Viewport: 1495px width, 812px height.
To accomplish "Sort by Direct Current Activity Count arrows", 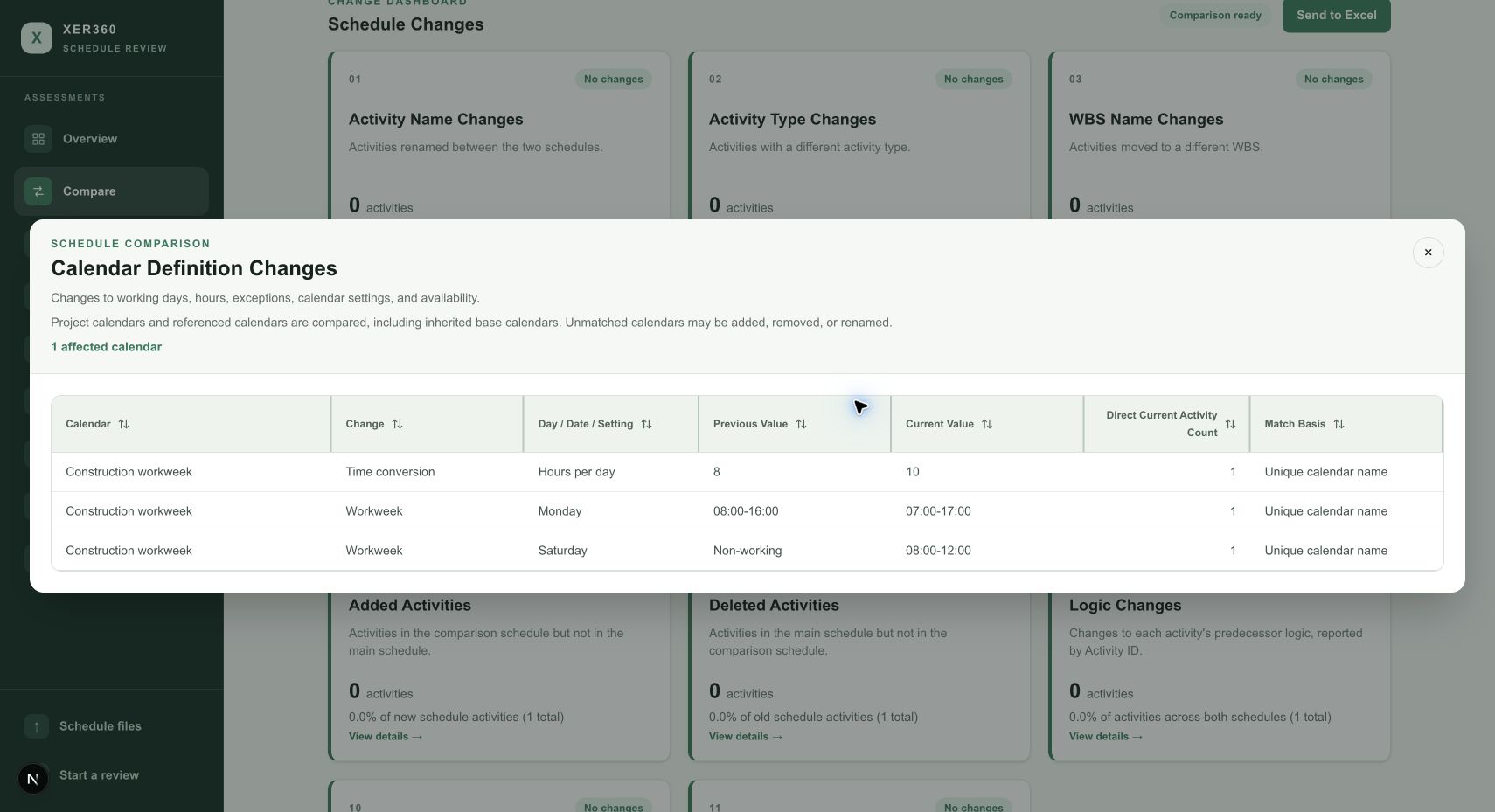I will (1230, 424).
